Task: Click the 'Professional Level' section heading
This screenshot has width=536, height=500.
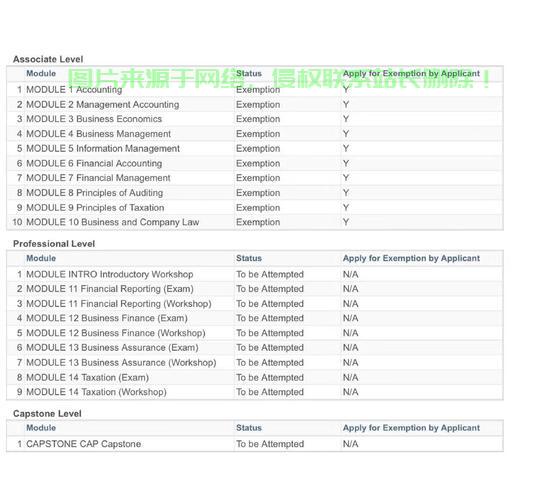Action: [x=54, y=244]
